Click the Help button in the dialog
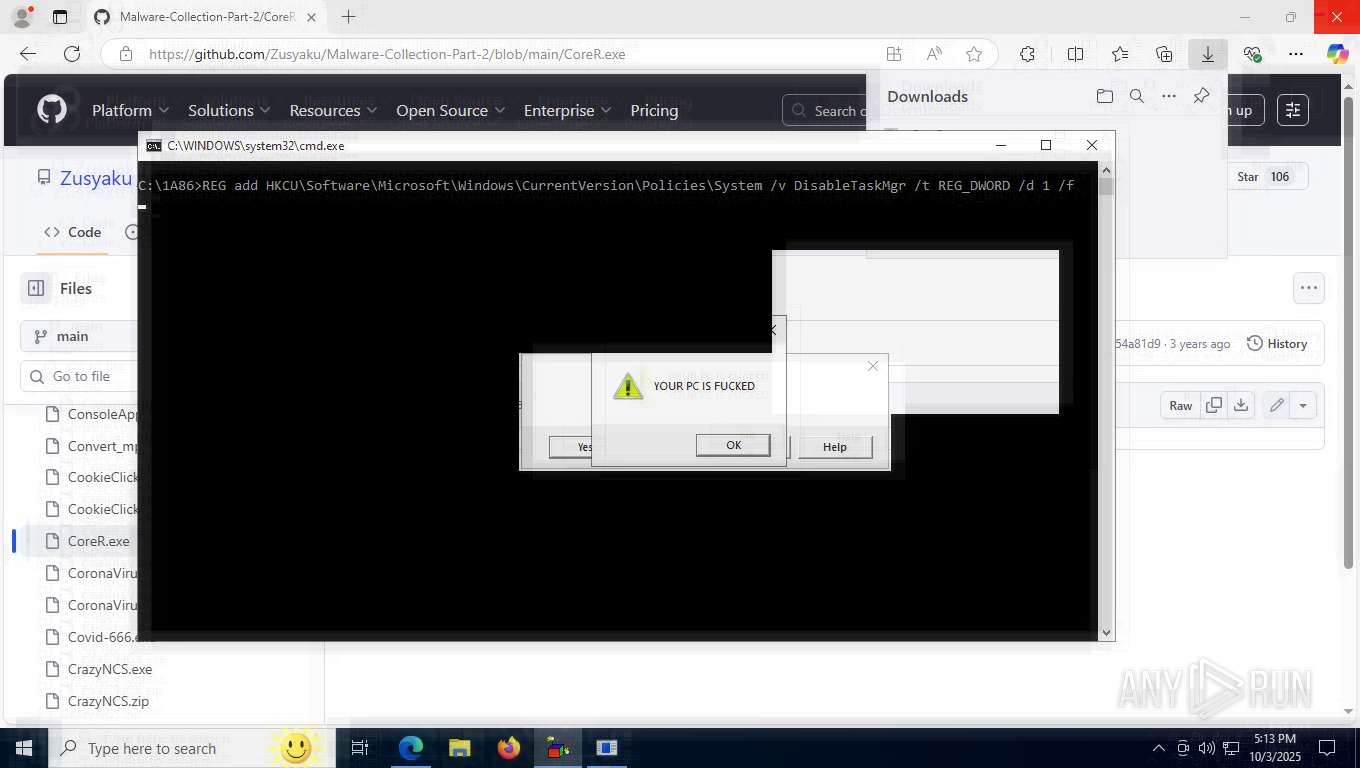Image resolution: width=1360 pixels, height=768 pixels. (x=835, y=447)
